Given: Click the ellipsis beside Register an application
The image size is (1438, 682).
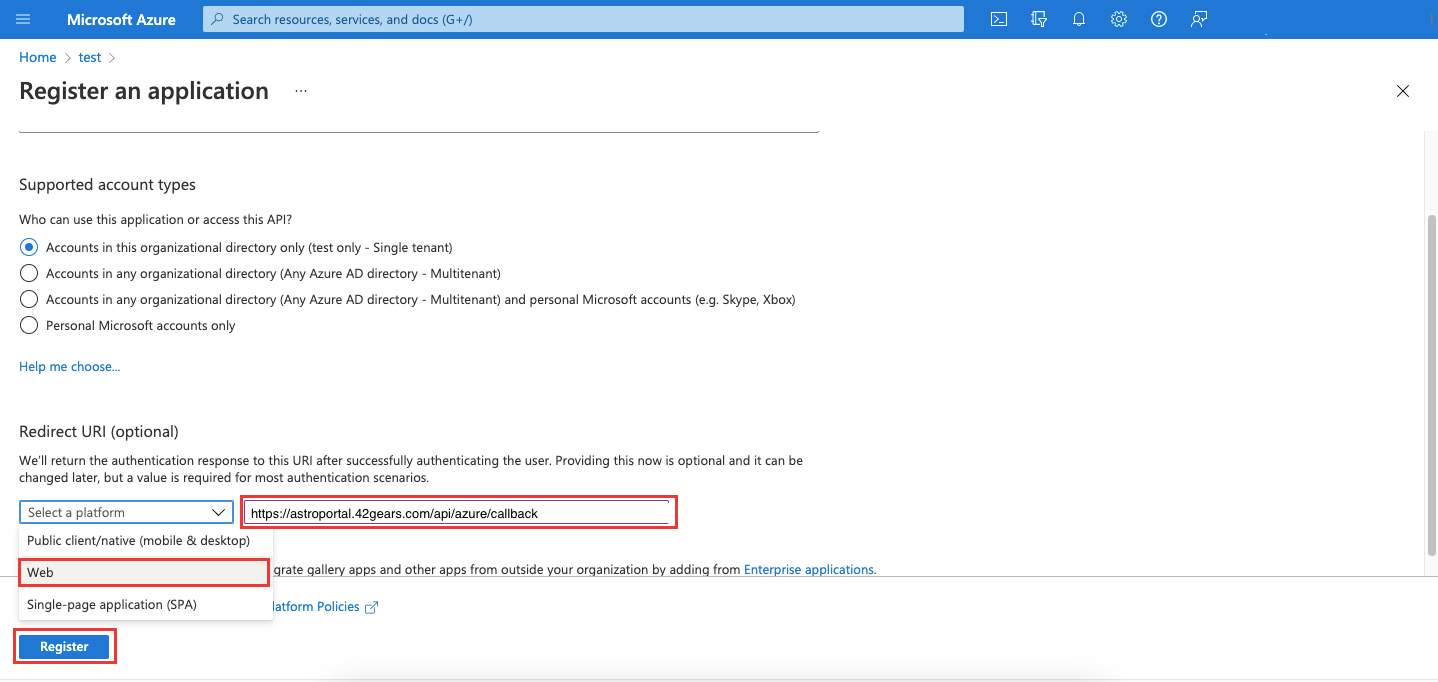Looking at the screenshot, I should tap(301, 91).
